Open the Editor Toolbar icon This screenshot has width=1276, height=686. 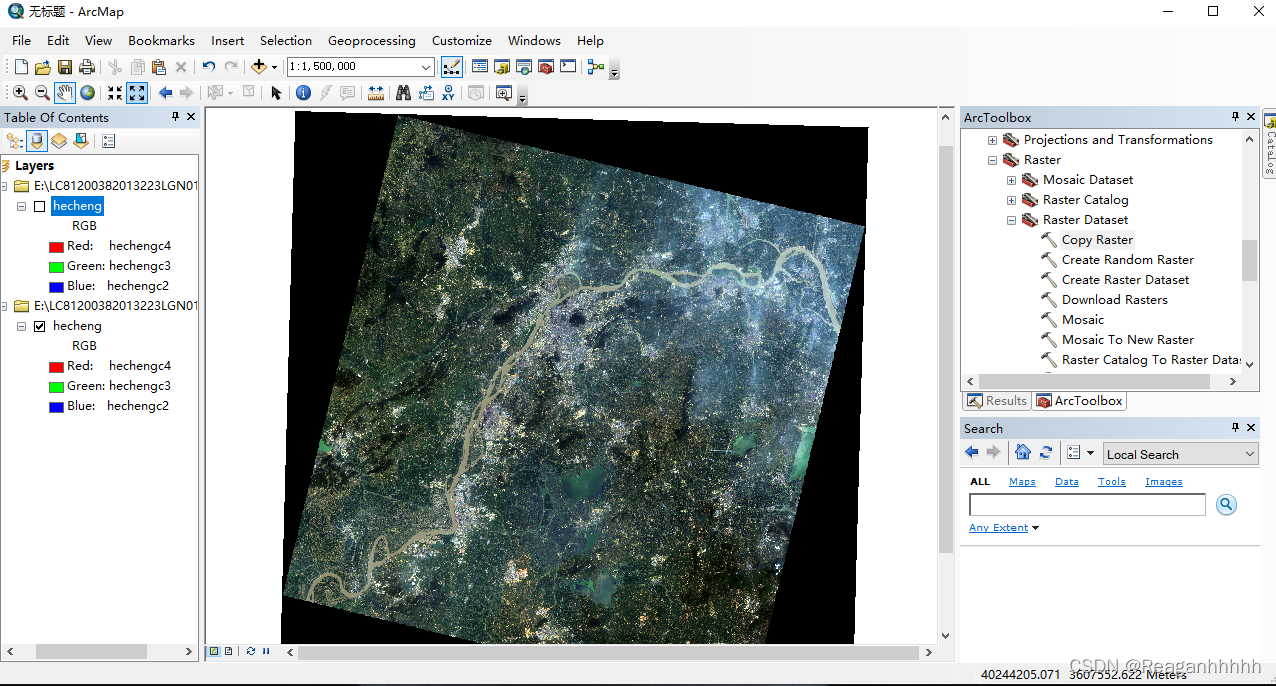[451, 67]
